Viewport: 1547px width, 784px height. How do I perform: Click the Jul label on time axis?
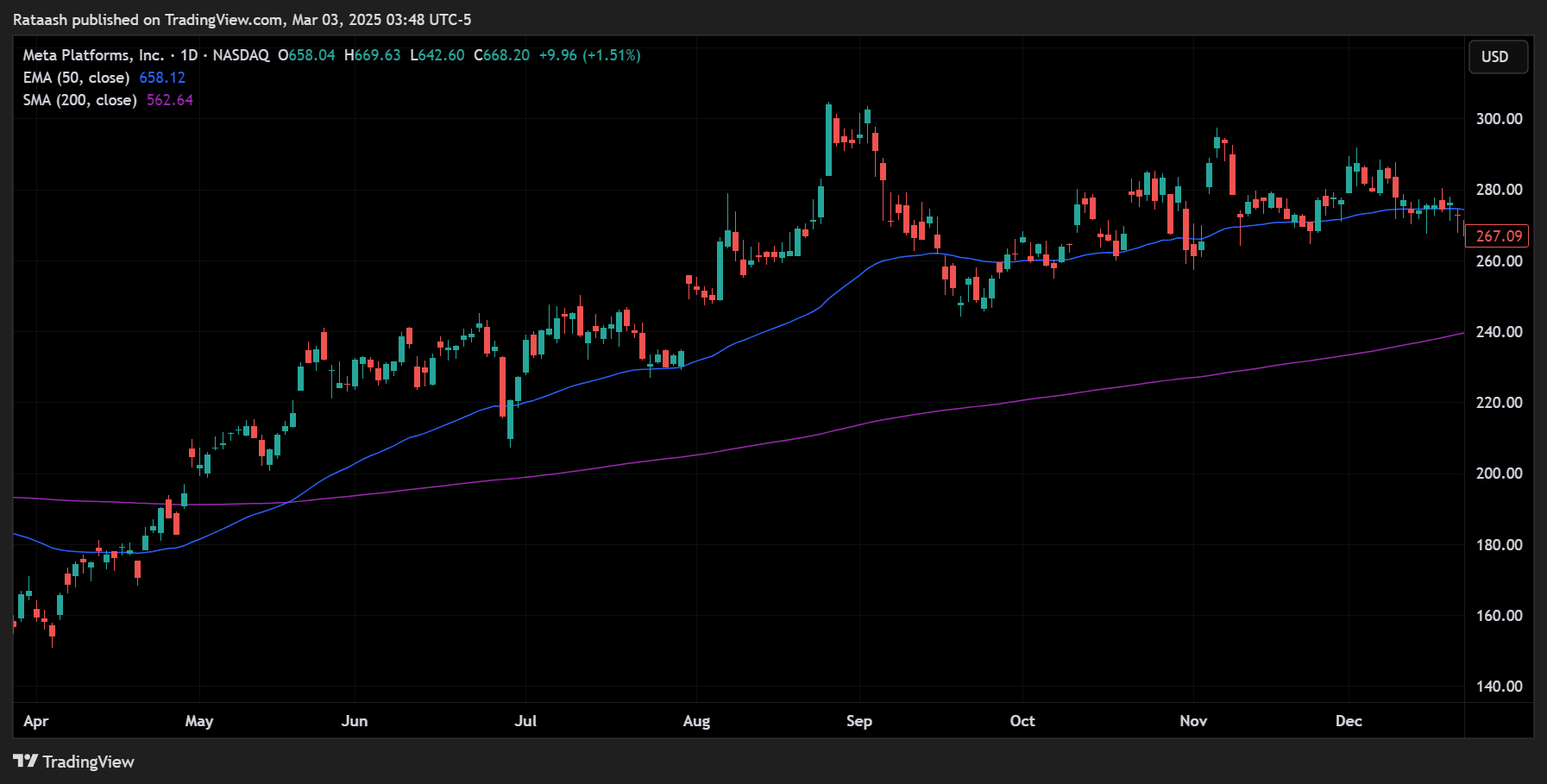525,721
